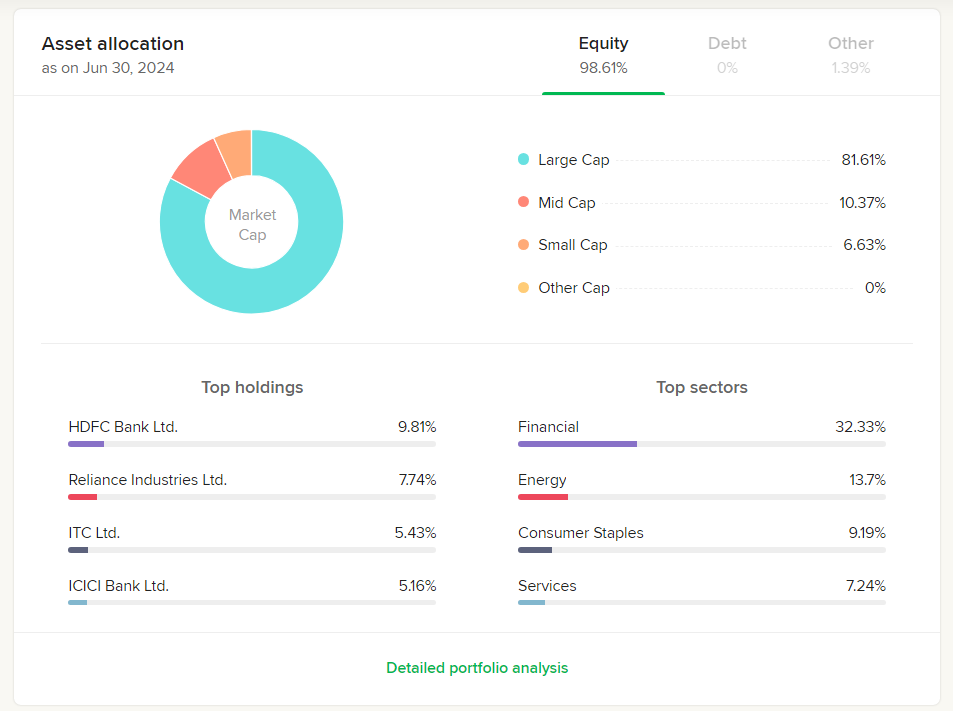The height and width of the screenshot is (711, 953).
Task: Click the Large Cap teal legend dot
Action: pyautogui.click(x=523, y=160)
